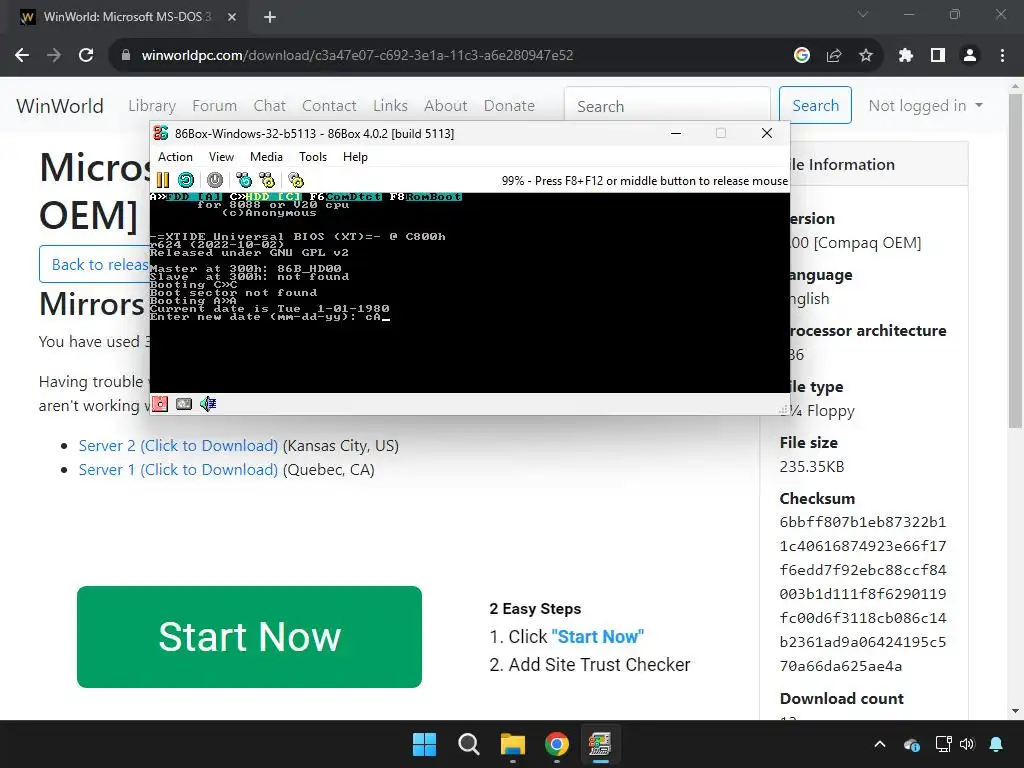
Task: Click the address bar URL
Action: click(x=357, y=56)
